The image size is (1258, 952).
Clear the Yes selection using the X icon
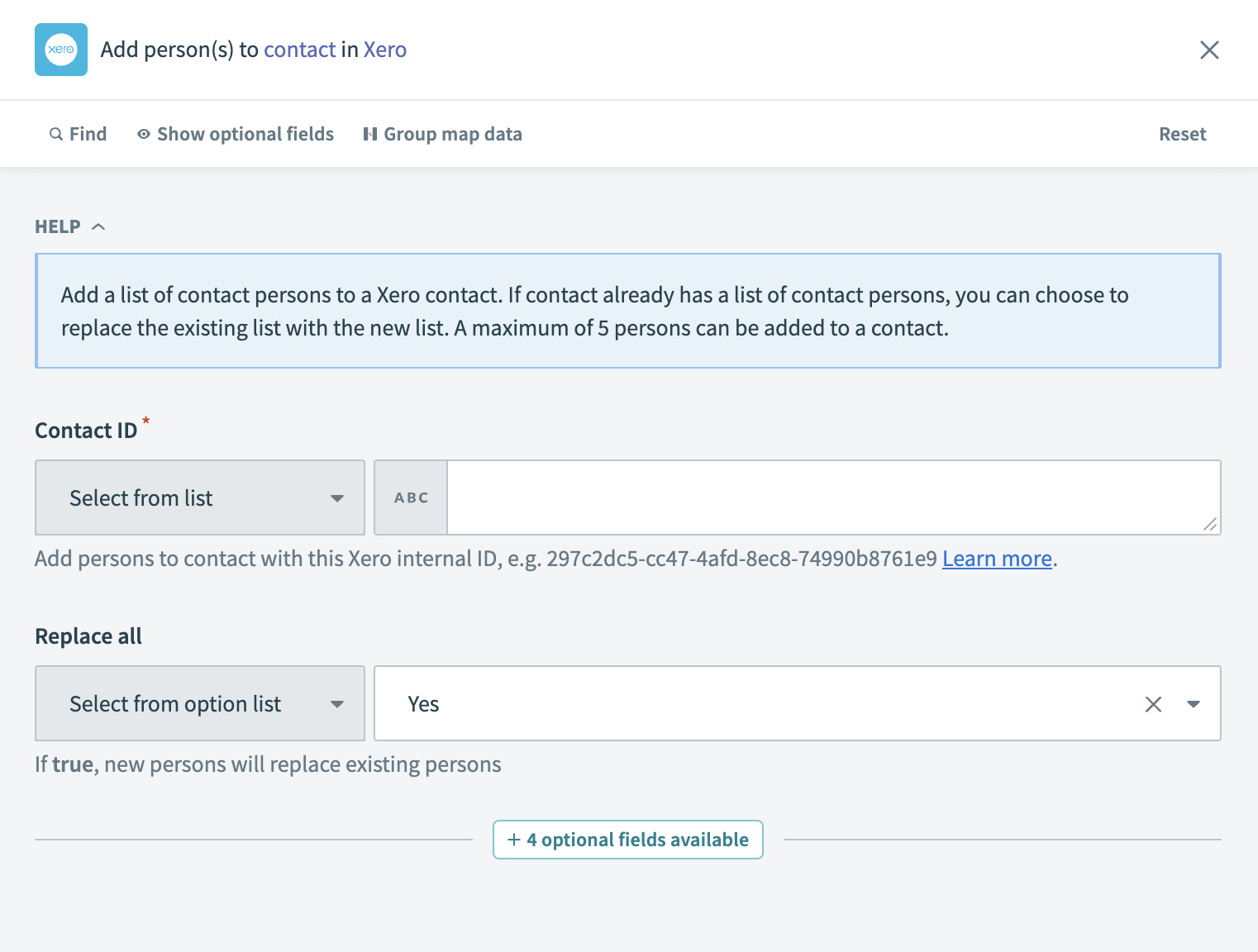pos(1153,704)
